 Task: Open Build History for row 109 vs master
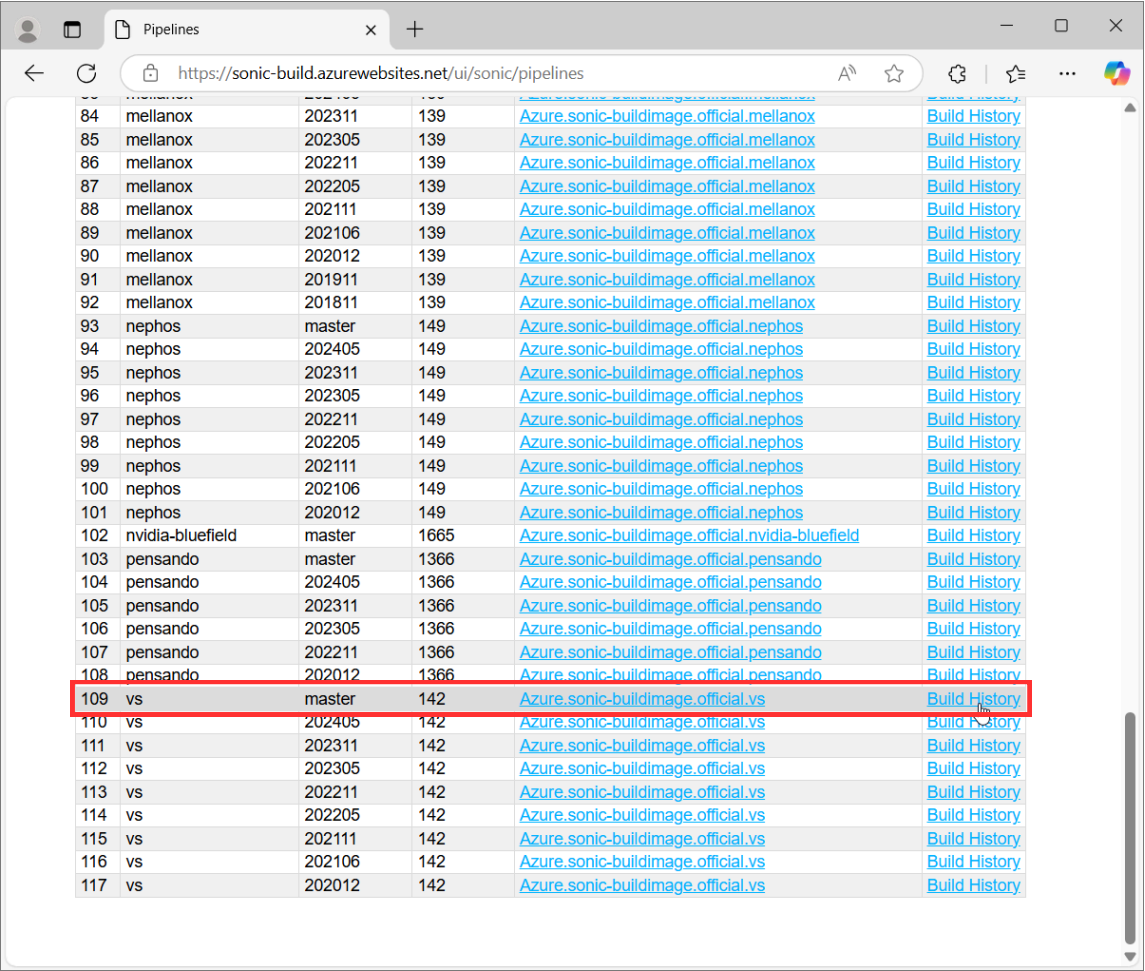[973, 699]
